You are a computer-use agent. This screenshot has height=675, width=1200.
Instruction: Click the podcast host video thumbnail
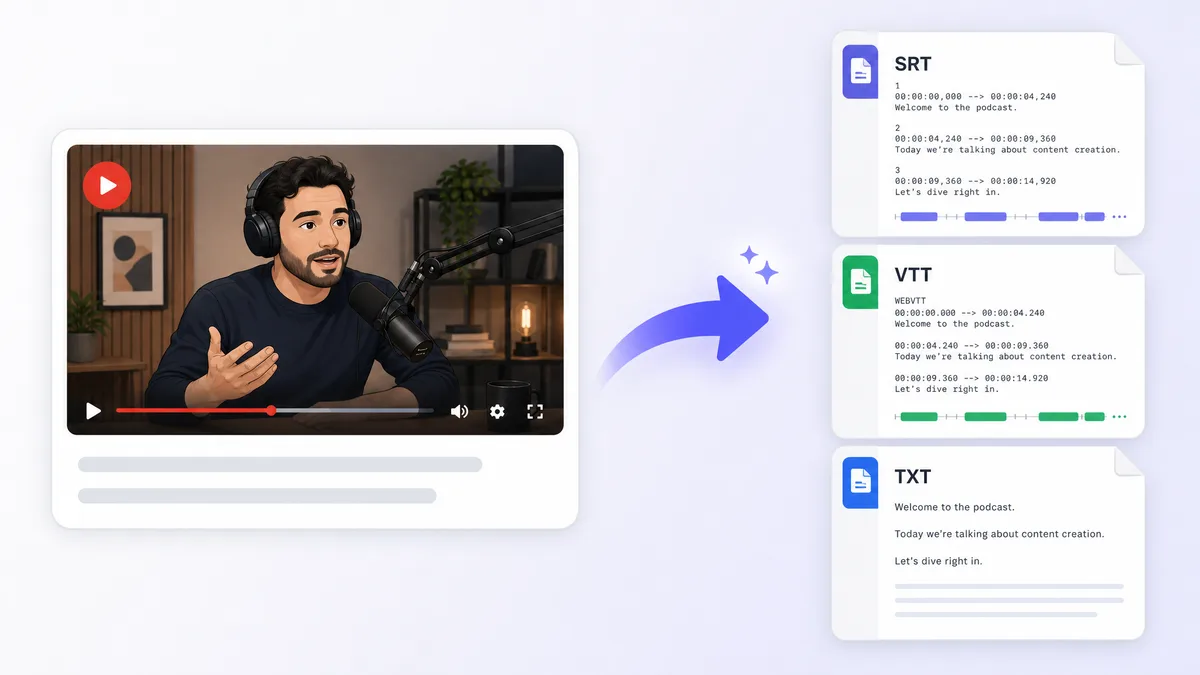point(315,290)
